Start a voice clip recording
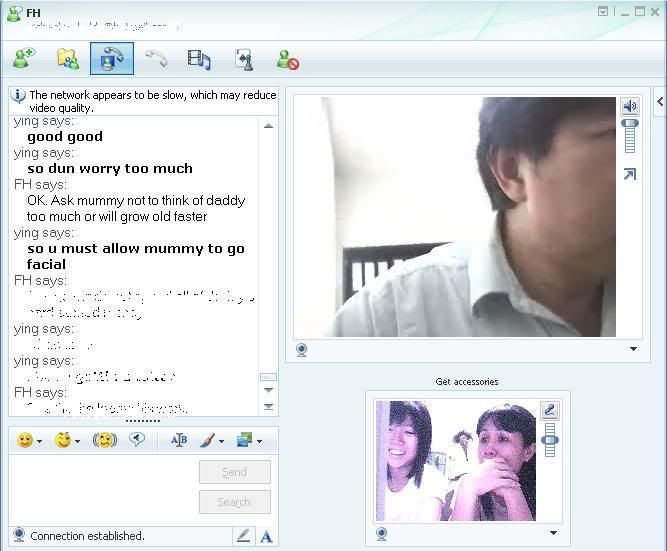667x551 pixels. click(137, 440)
